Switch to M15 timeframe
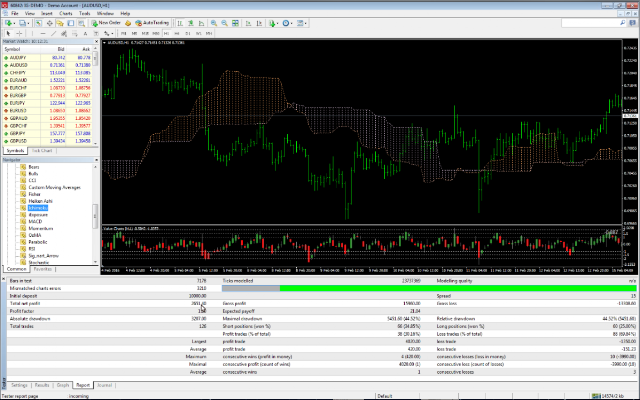This screenshot has height=400, width=640. 145,33
